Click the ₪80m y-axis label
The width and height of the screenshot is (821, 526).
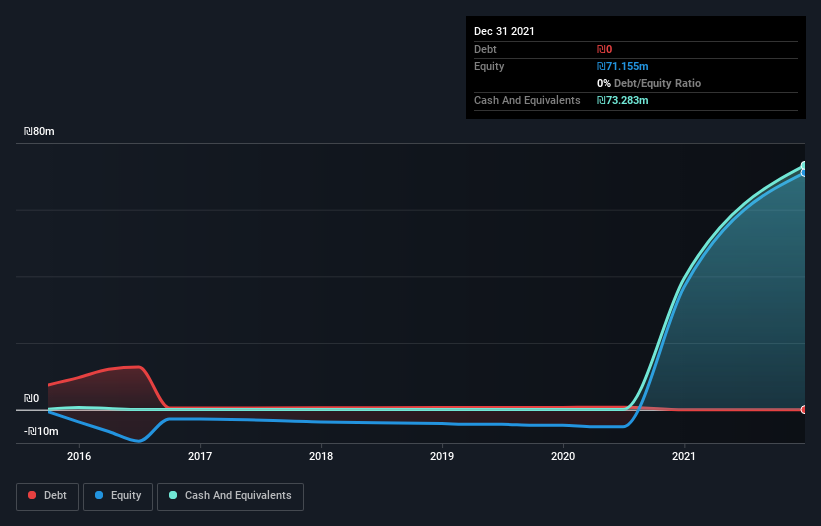pos(39,131)
